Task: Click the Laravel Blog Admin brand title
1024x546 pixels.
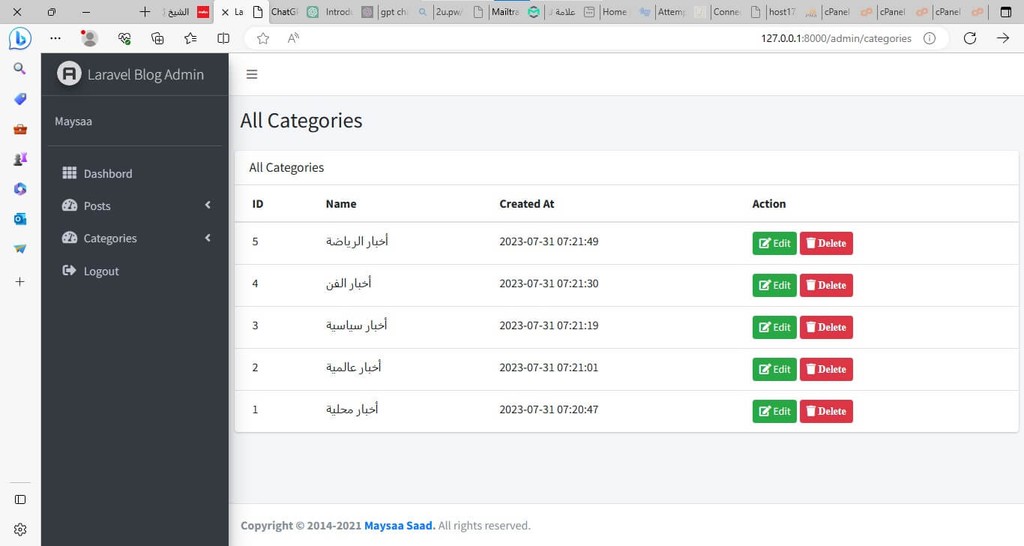Action: (146, 74)
